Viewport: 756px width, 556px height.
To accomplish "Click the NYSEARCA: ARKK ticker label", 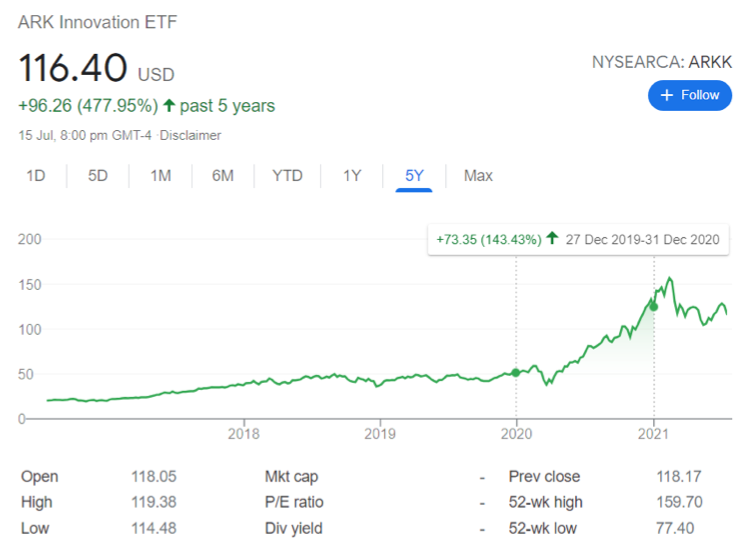I will [662, 62].
